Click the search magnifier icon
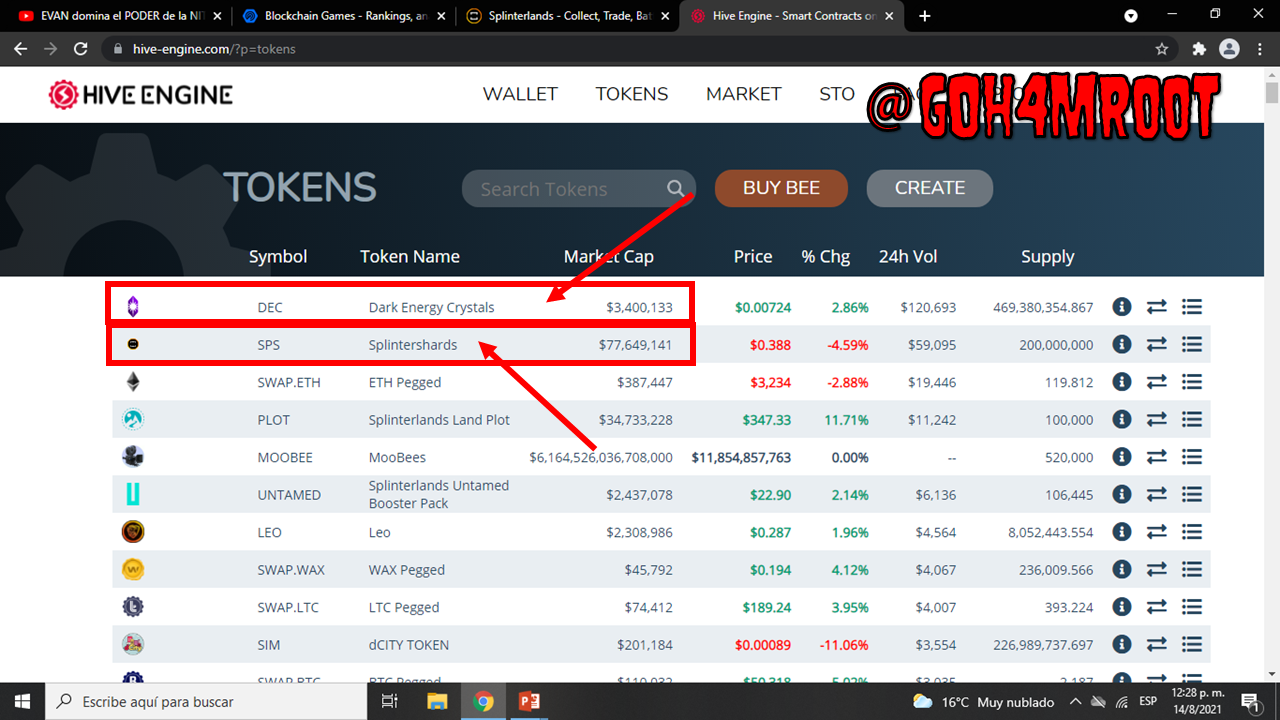This screenshot has height=720, width=1280. (676, 189)
